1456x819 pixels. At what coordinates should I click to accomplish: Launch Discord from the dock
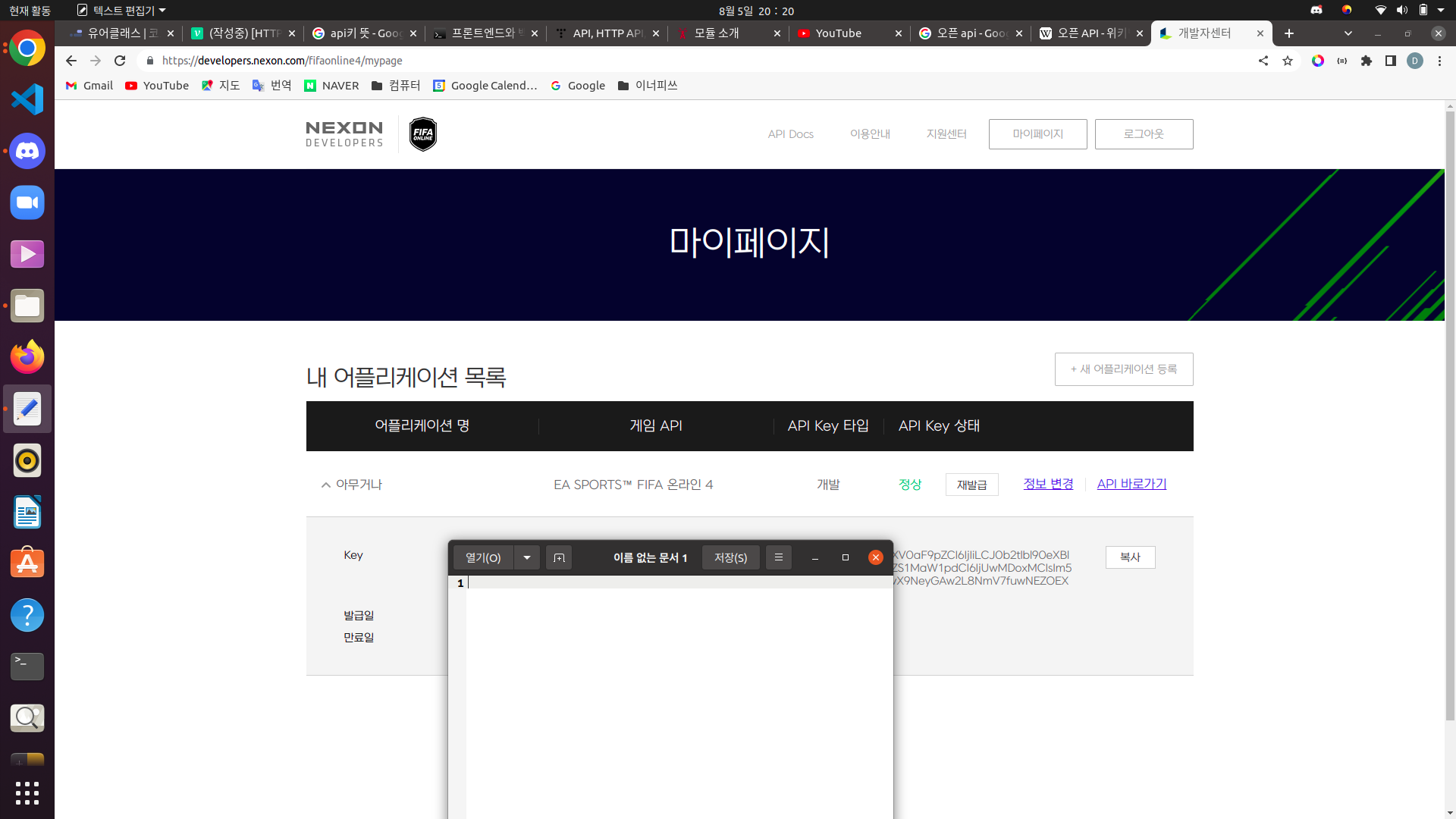(27, 151)
